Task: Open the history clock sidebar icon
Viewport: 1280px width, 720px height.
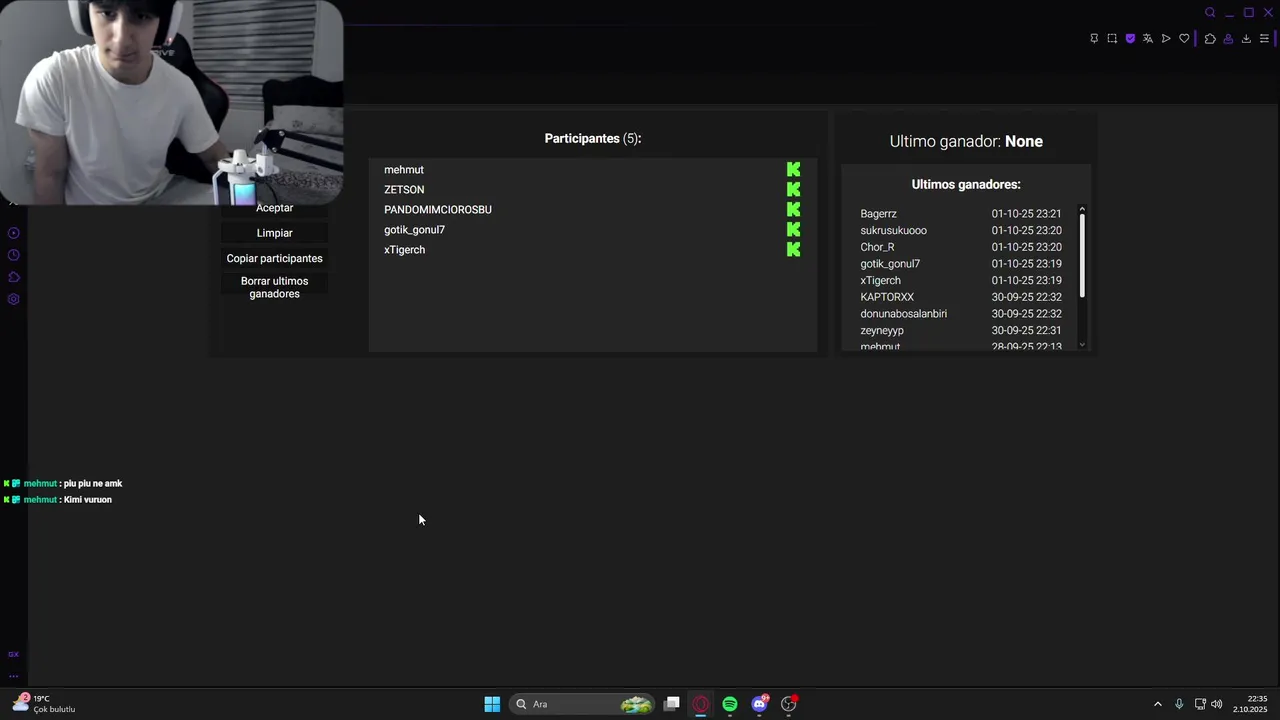Action: pyautogui.click(x=14, y=255)
